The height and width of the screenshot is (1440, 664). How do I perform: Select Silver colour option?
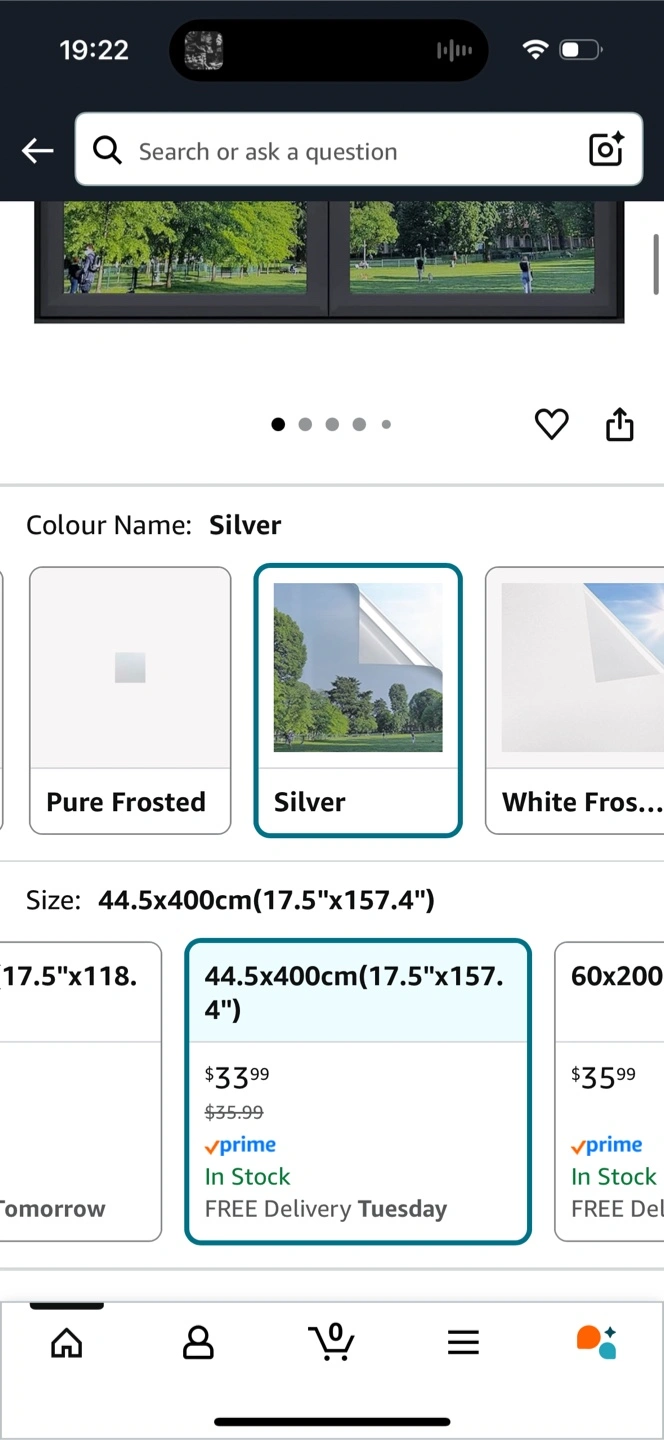(x=358, y=700)
